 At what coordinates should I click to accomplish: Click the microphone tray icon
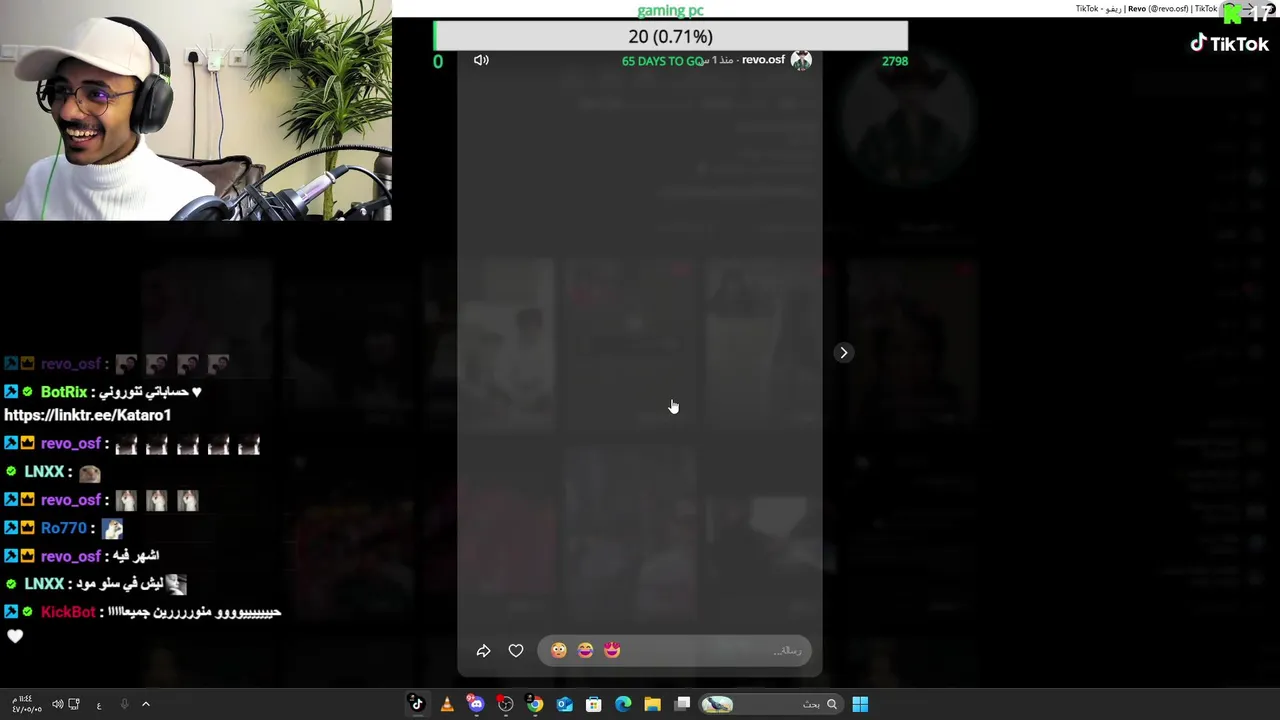tap(124, 704)
